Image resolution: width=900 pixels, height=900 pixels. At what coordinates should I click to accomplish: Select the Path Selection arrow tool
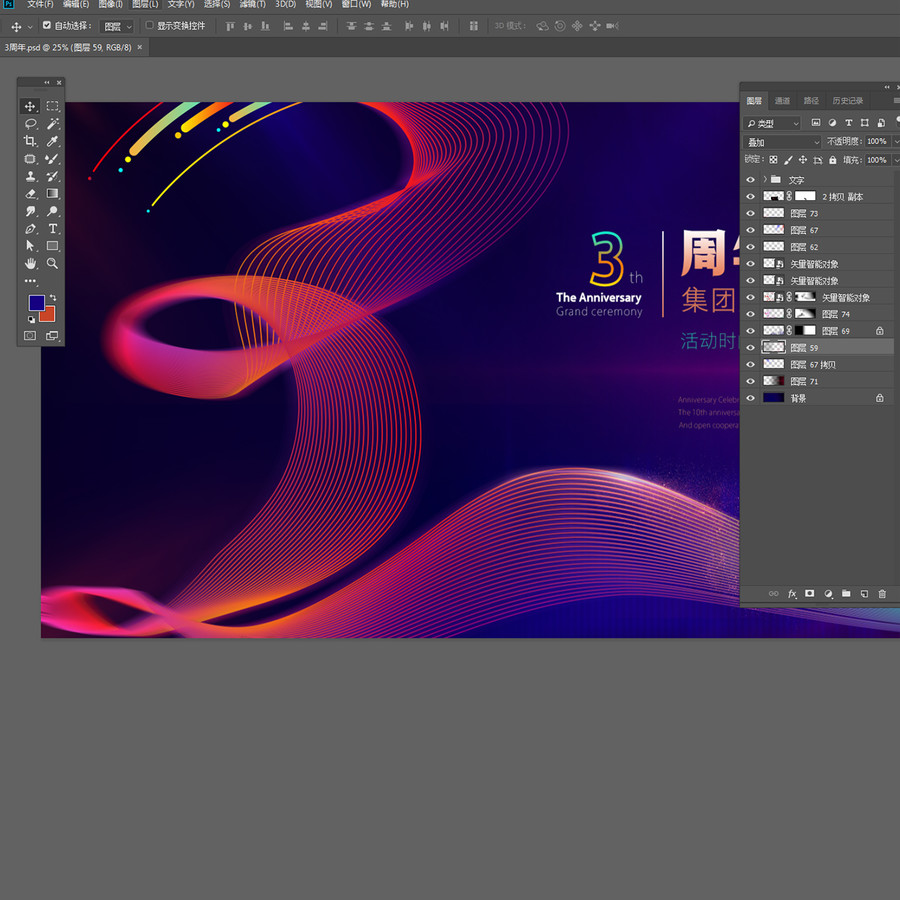point(30,246)
